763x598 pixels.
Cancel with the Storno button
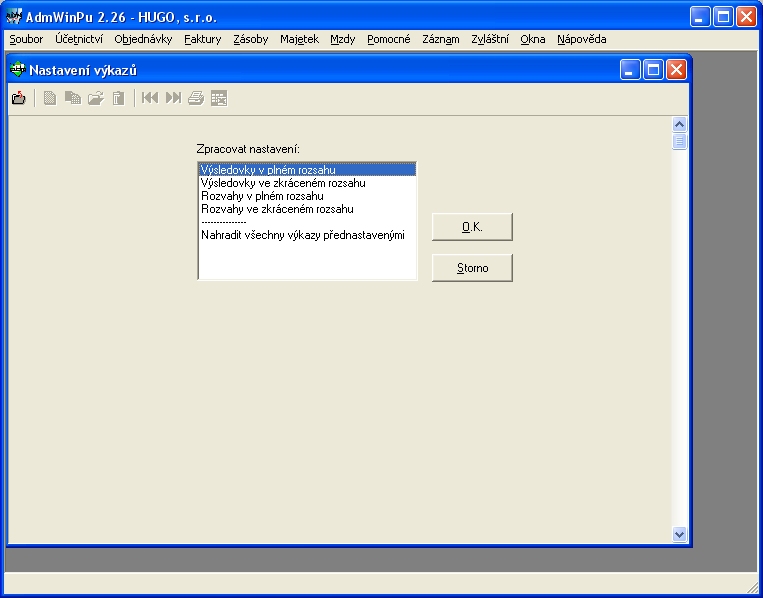[x=472, y=268]
